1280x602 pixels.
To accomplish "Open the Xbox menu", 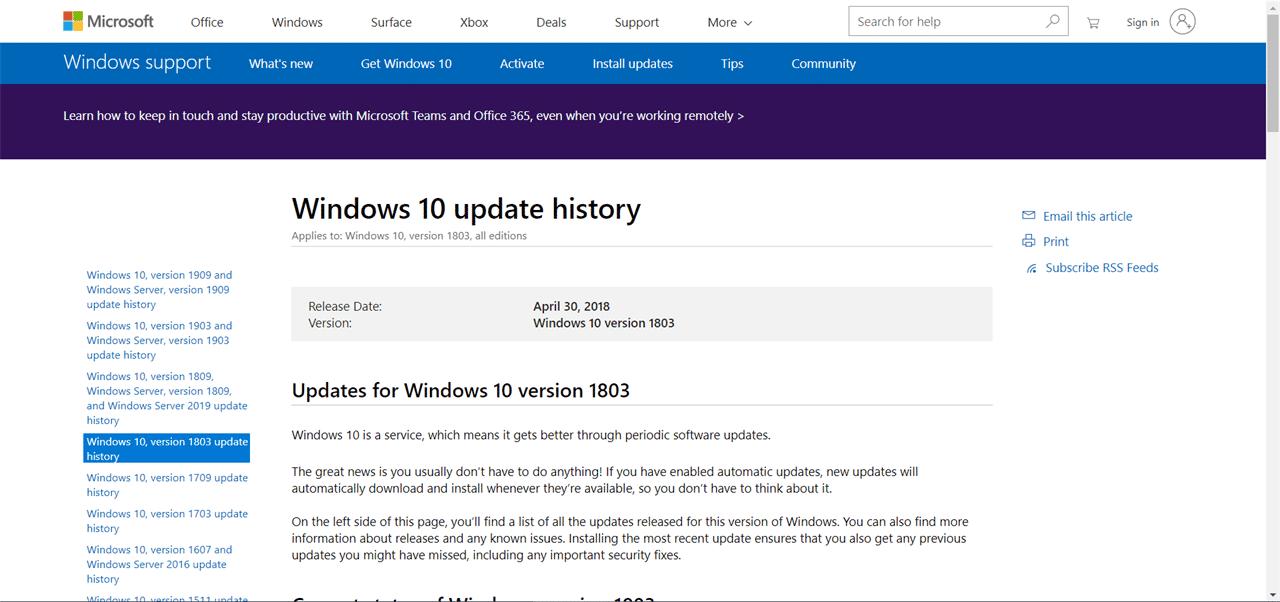I will [473, 21].
